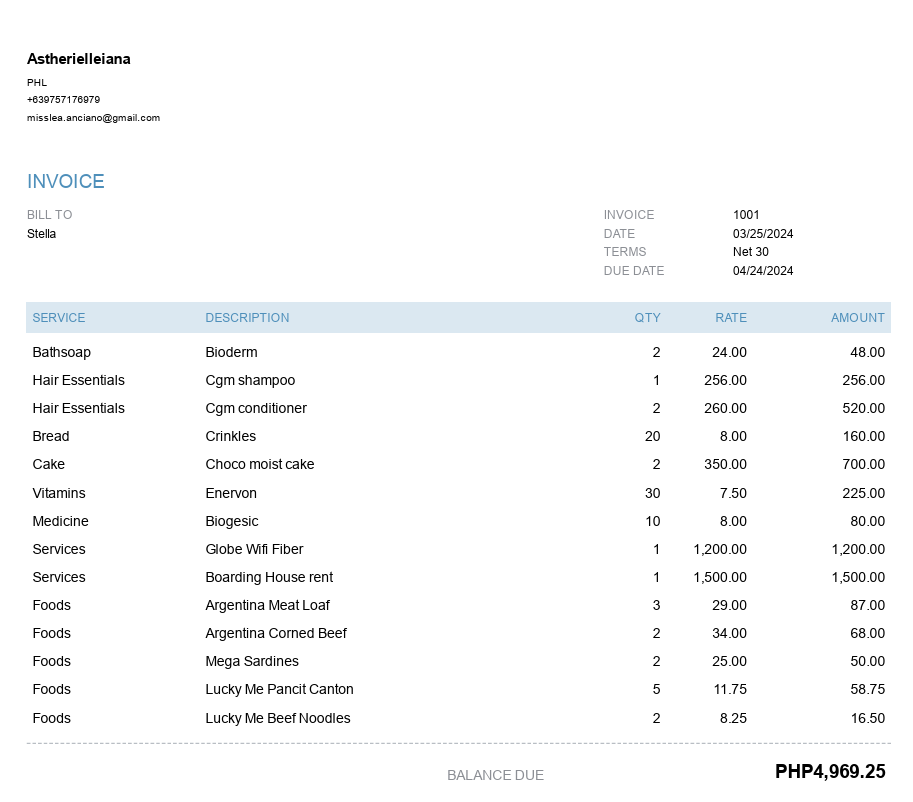This screenshot has height=802, width=913.
Task: Click the Lucky Me Pancit Canton row
Action: pos(279,689)
